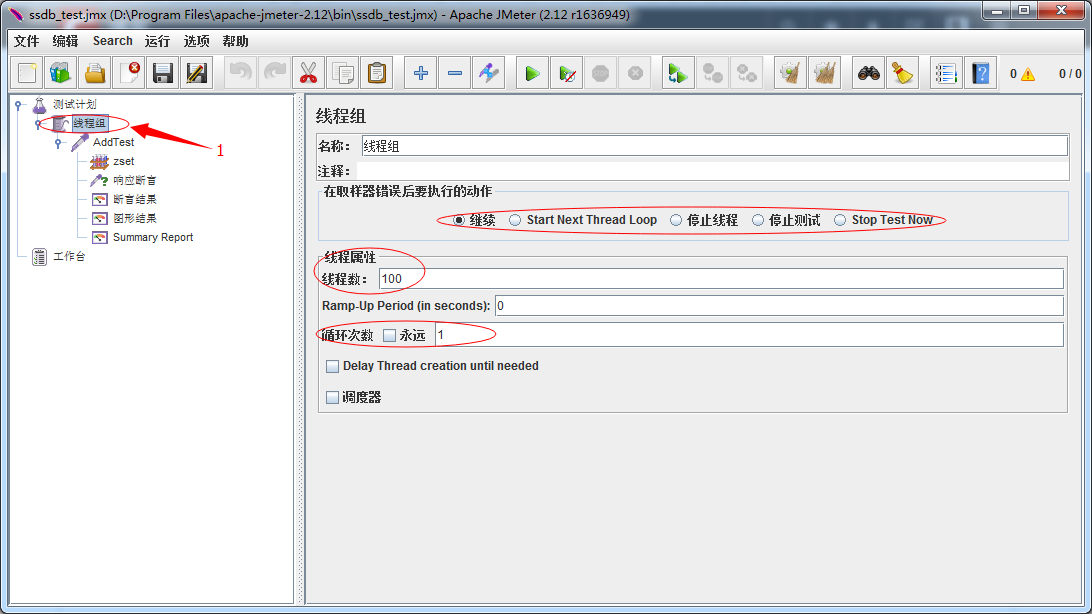The image size is (1092, 614).
Task: Select the 图形结果 tree item
Action: [x=135, y=219]
